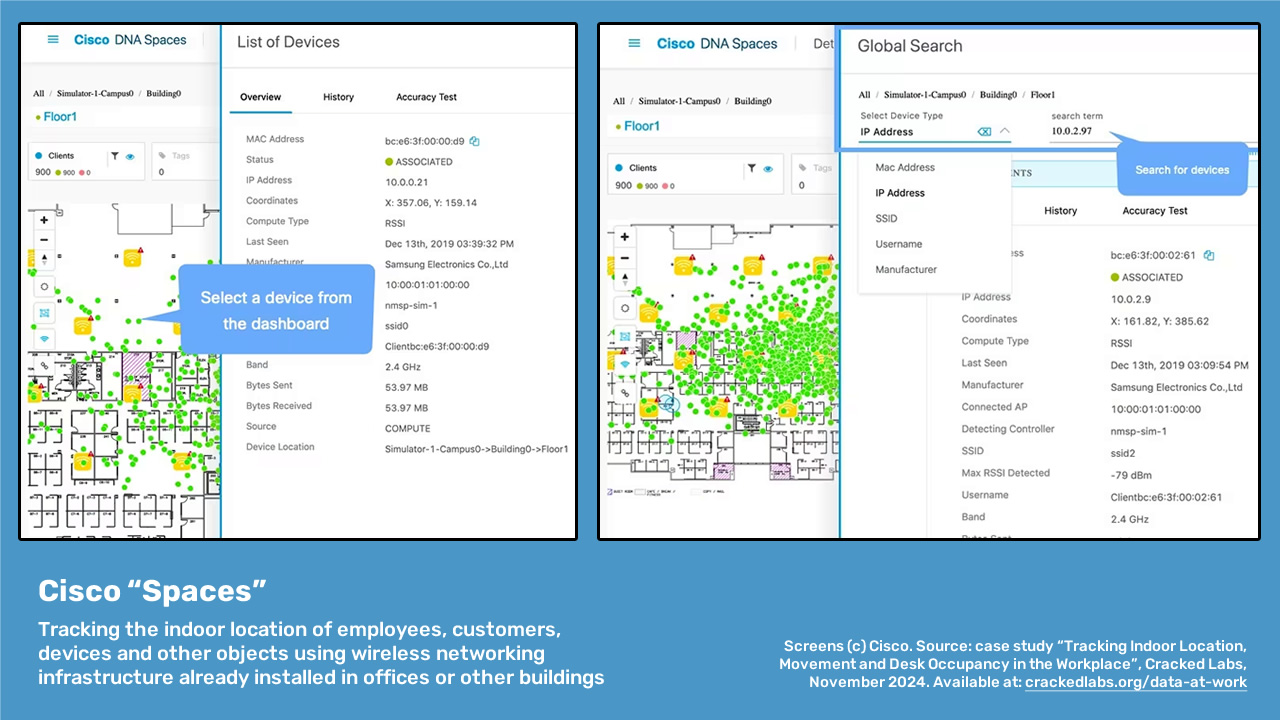Click Simulator-1-Campus0 breadcrumb in Global Search panel
This screenshot has width=1280, height=720.
tap(924, 95)
